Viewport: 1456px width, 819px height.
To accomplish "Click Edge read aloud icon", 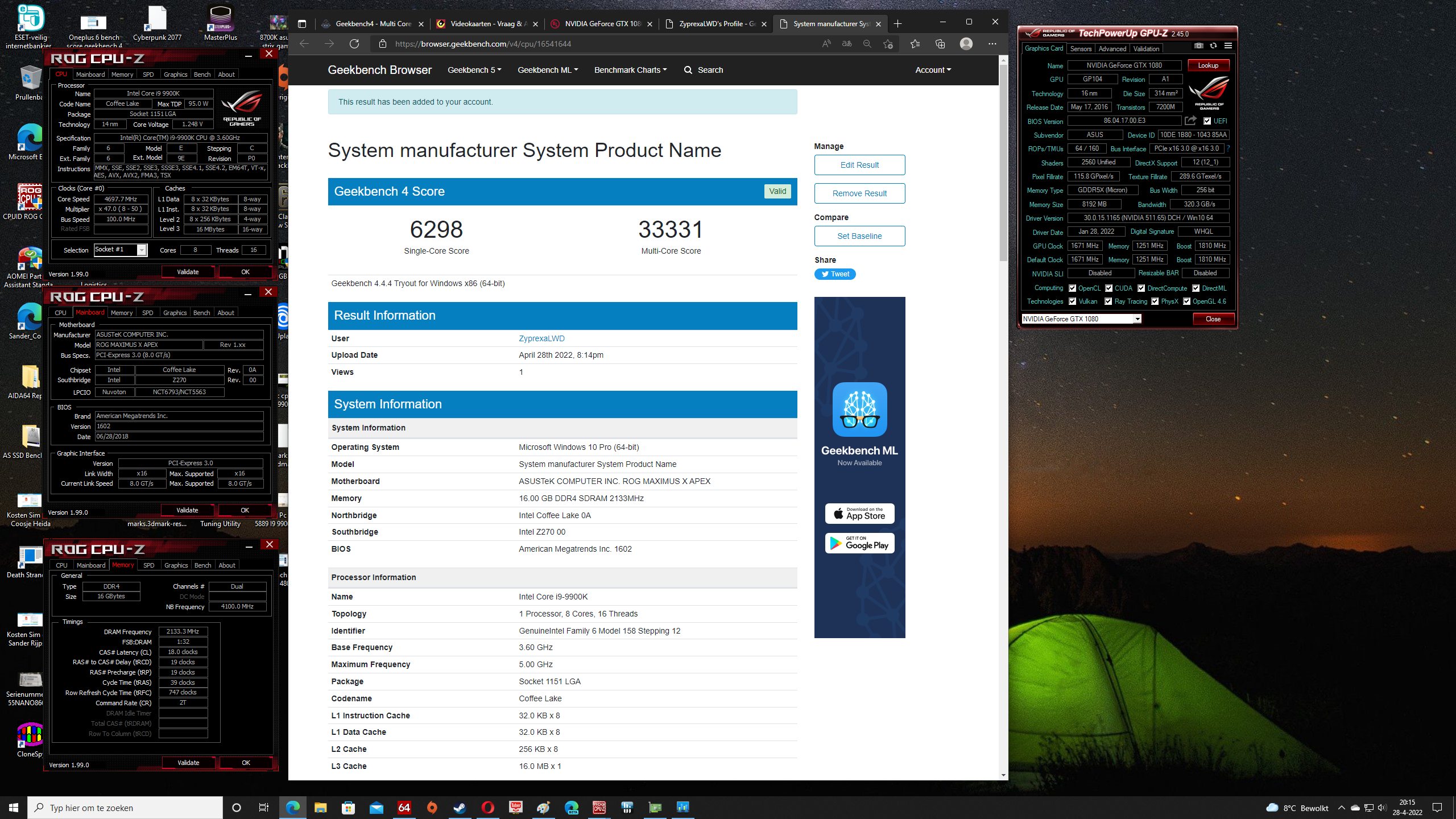I will [x=826, y=44].
